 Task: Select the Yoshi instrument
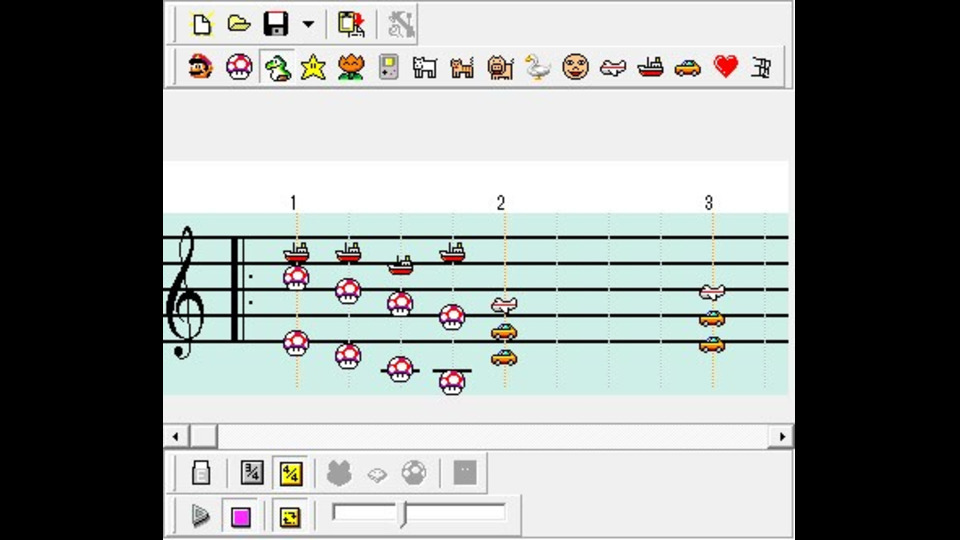pos(277,67)
